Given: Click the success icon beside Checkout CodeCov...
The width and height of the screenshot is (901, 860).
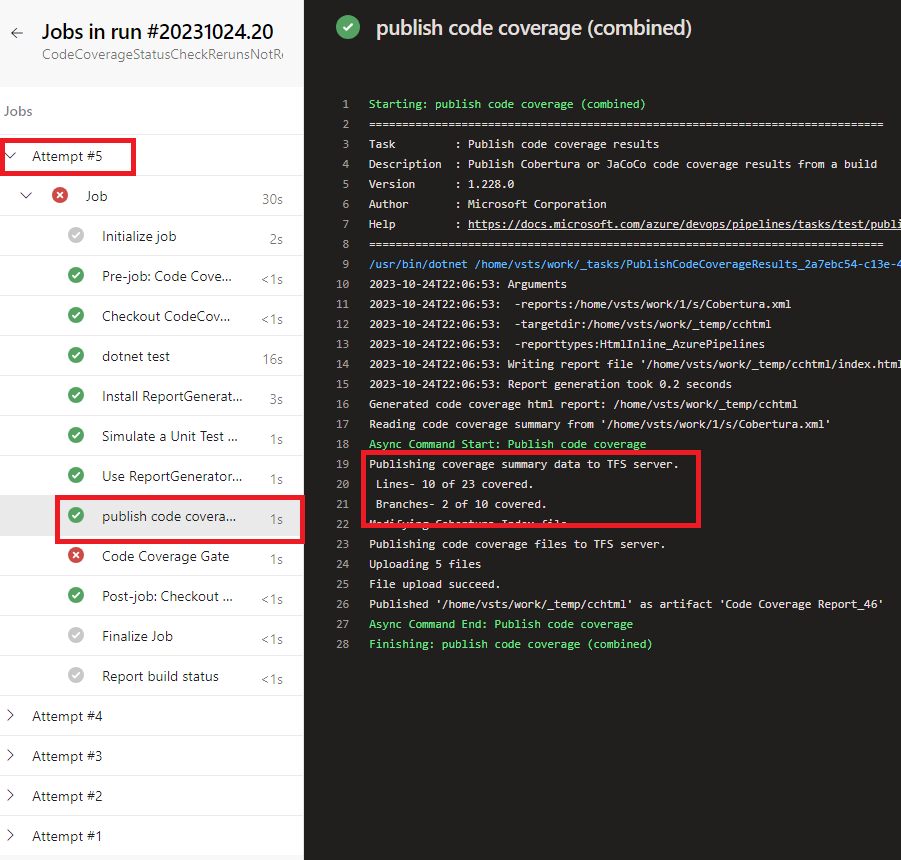Looking at the screenshot, I should click(76, 315).
